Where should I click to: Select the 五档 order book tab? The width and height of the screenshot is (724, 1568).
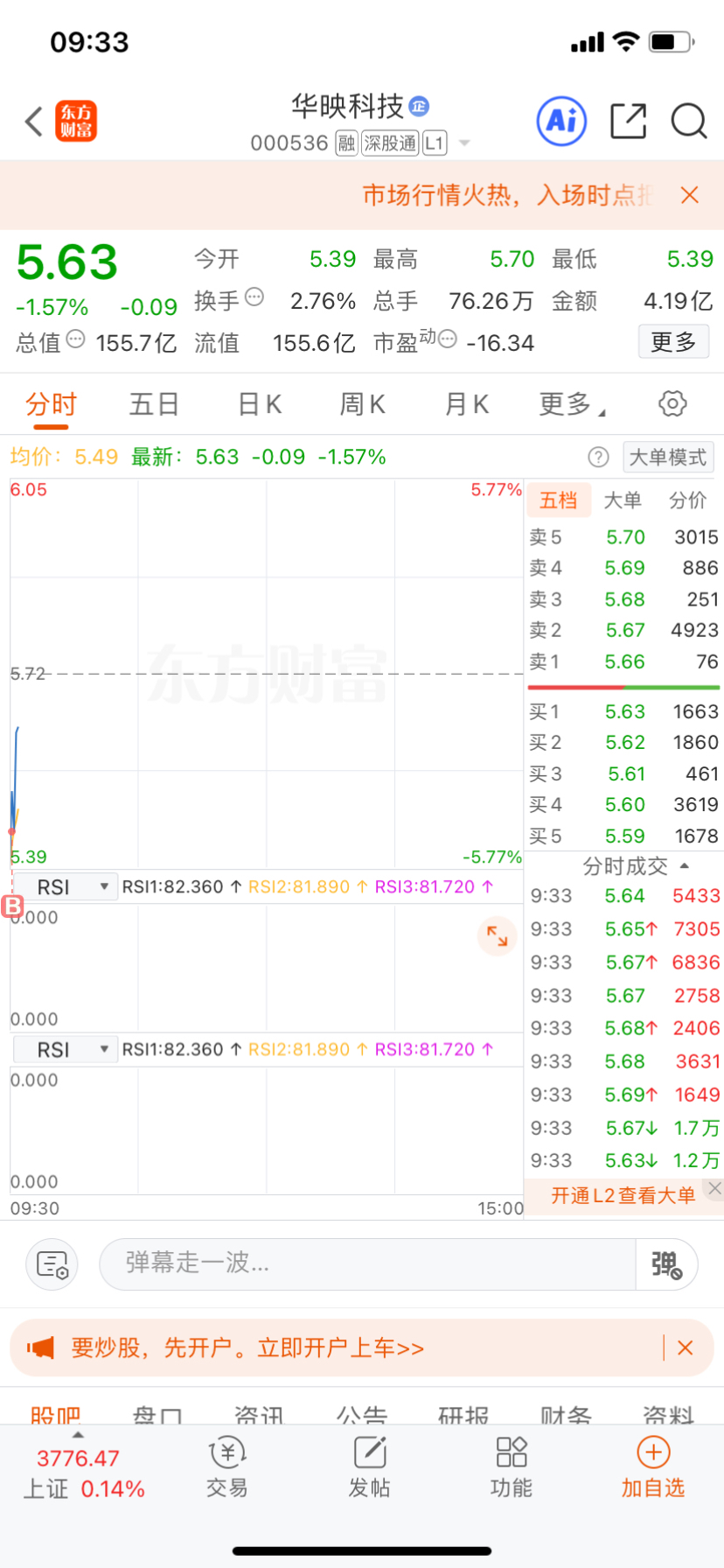click(x=559, y=500)
